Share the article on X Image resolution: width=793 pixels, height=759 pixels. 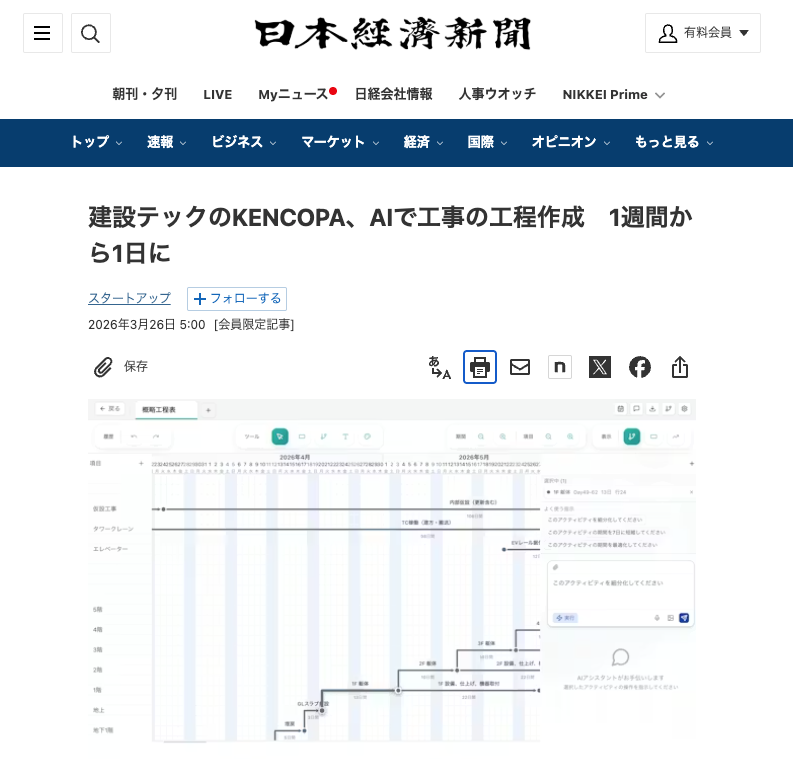pos(600,367)
